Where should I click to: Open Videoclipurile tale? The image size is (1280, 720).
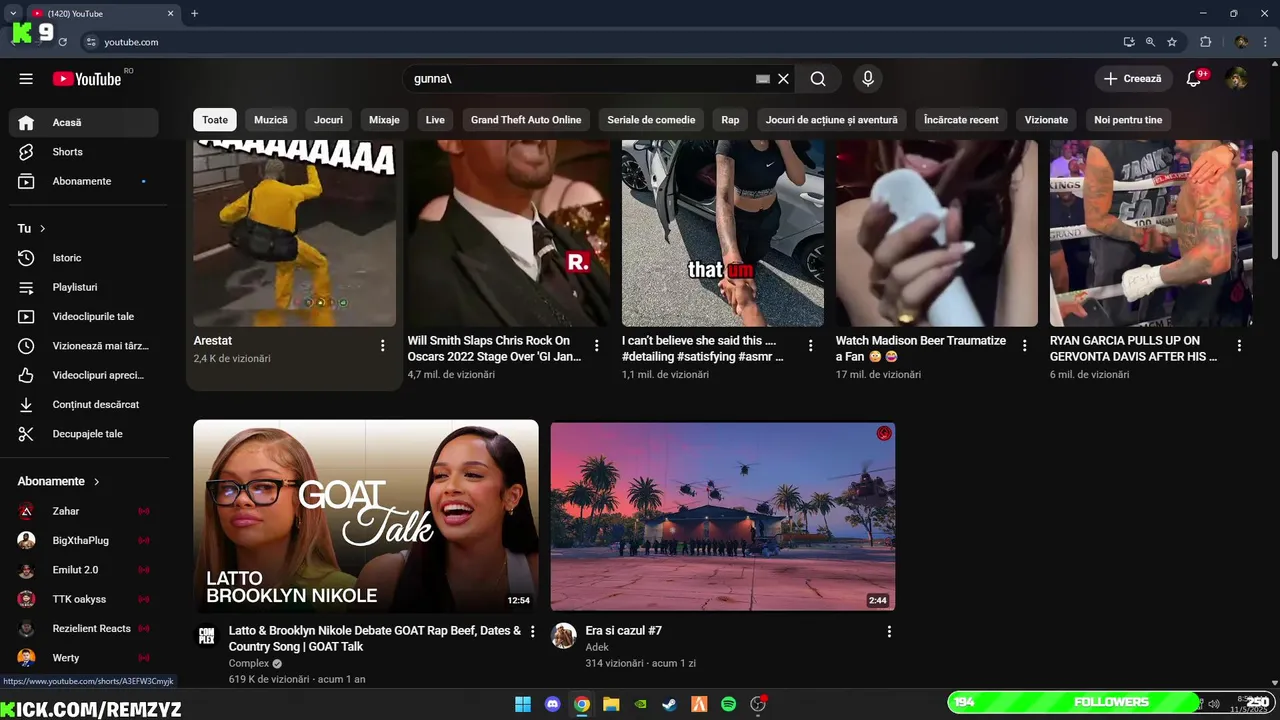pos(84,317)
